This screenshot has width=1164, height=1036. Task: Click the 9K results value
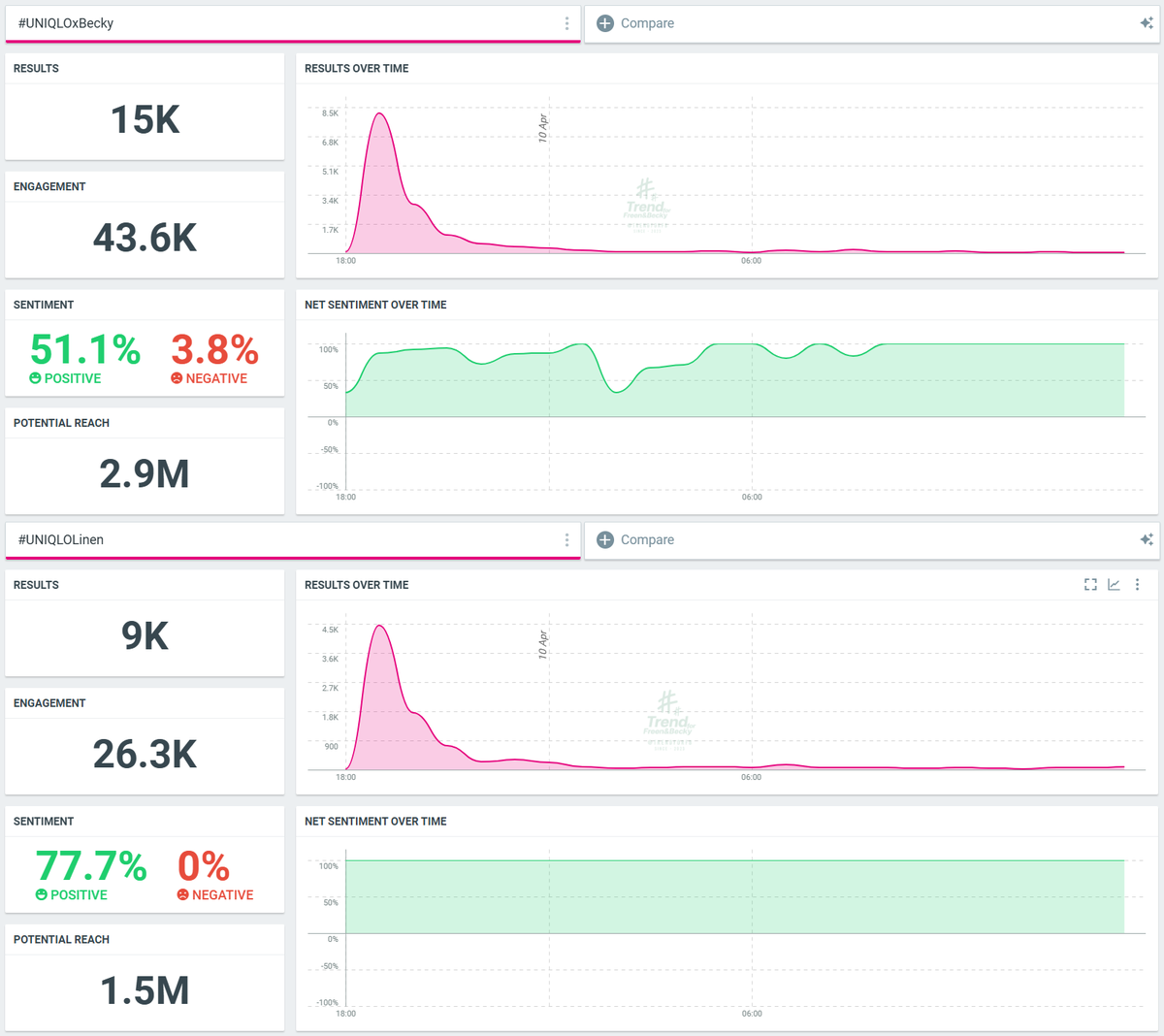(x=145, y=636)
